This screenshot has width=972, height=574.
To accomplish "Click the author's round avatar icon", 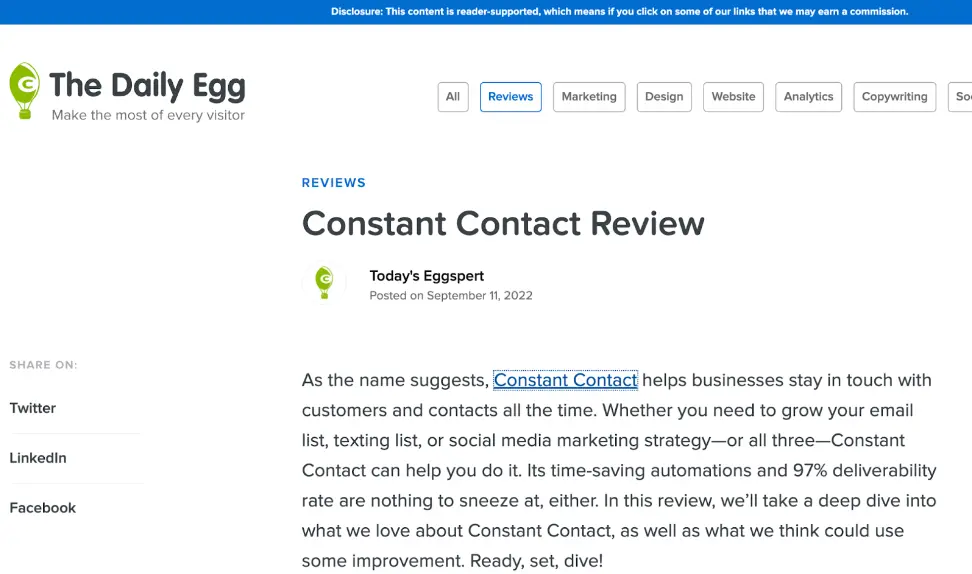I will 324,283.
